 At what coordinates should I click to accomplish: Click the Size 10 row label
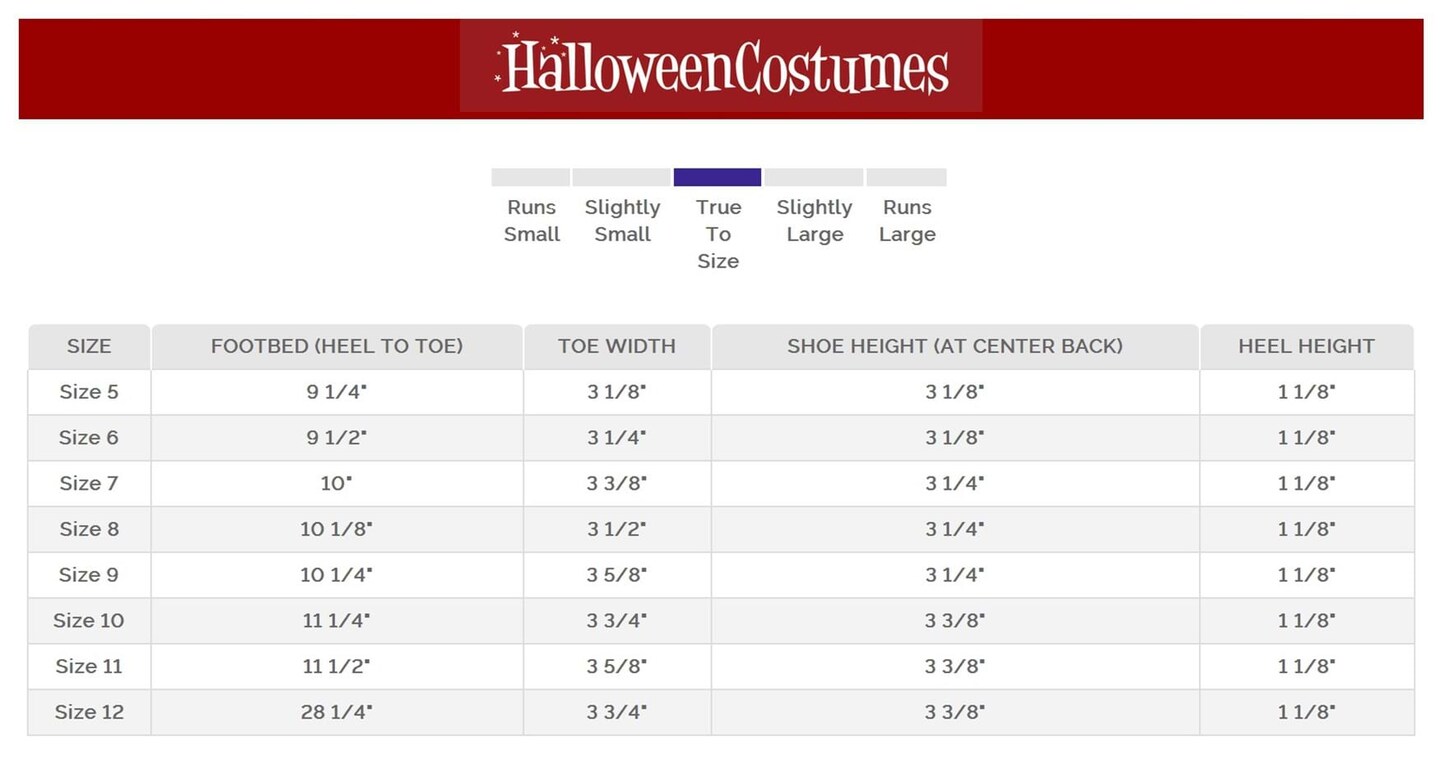89,621
